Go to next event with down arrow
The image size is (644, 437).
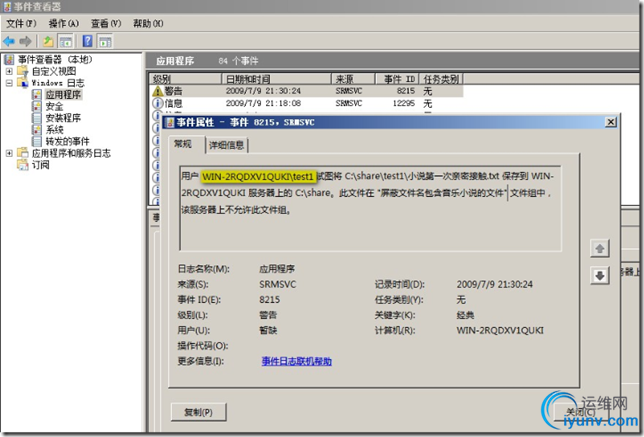(x=600, y=275)
